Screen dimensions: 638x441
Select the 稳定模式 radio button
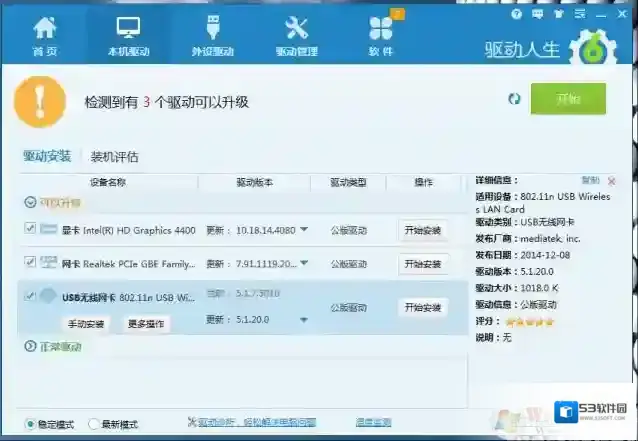point(28,424)
